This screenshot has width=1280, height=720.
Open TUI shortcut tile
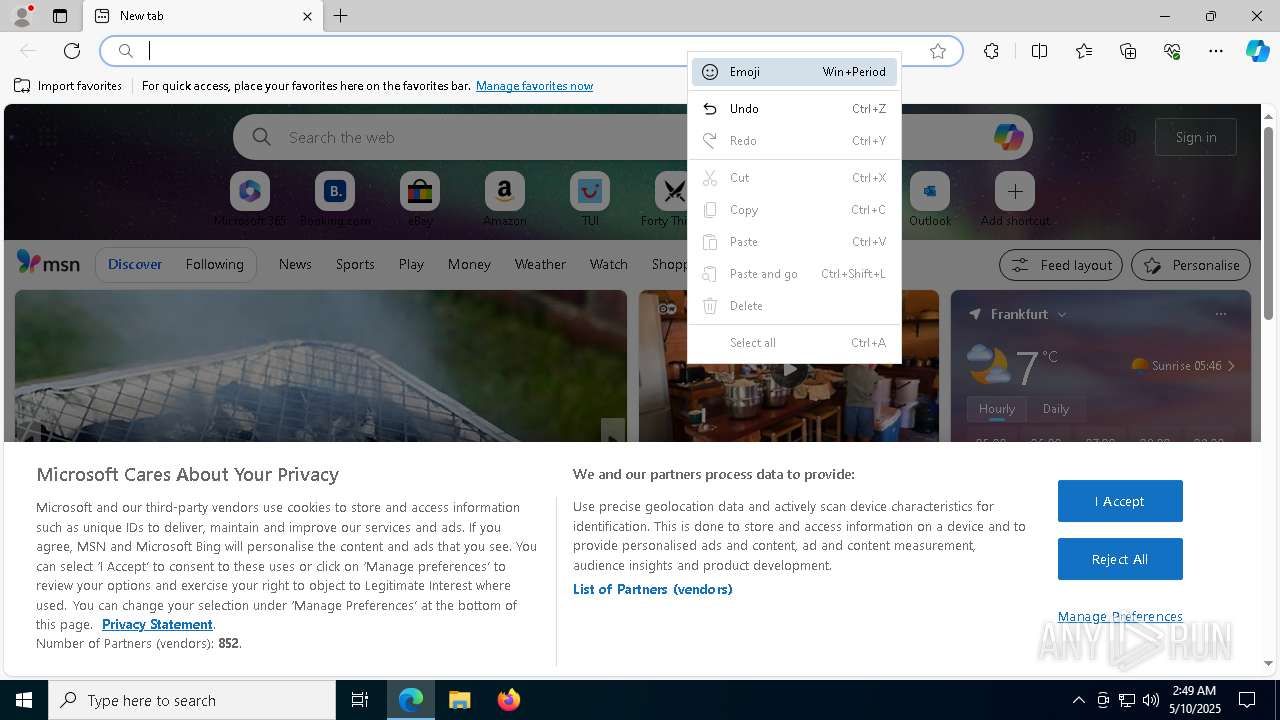click(x=590, y=199)
